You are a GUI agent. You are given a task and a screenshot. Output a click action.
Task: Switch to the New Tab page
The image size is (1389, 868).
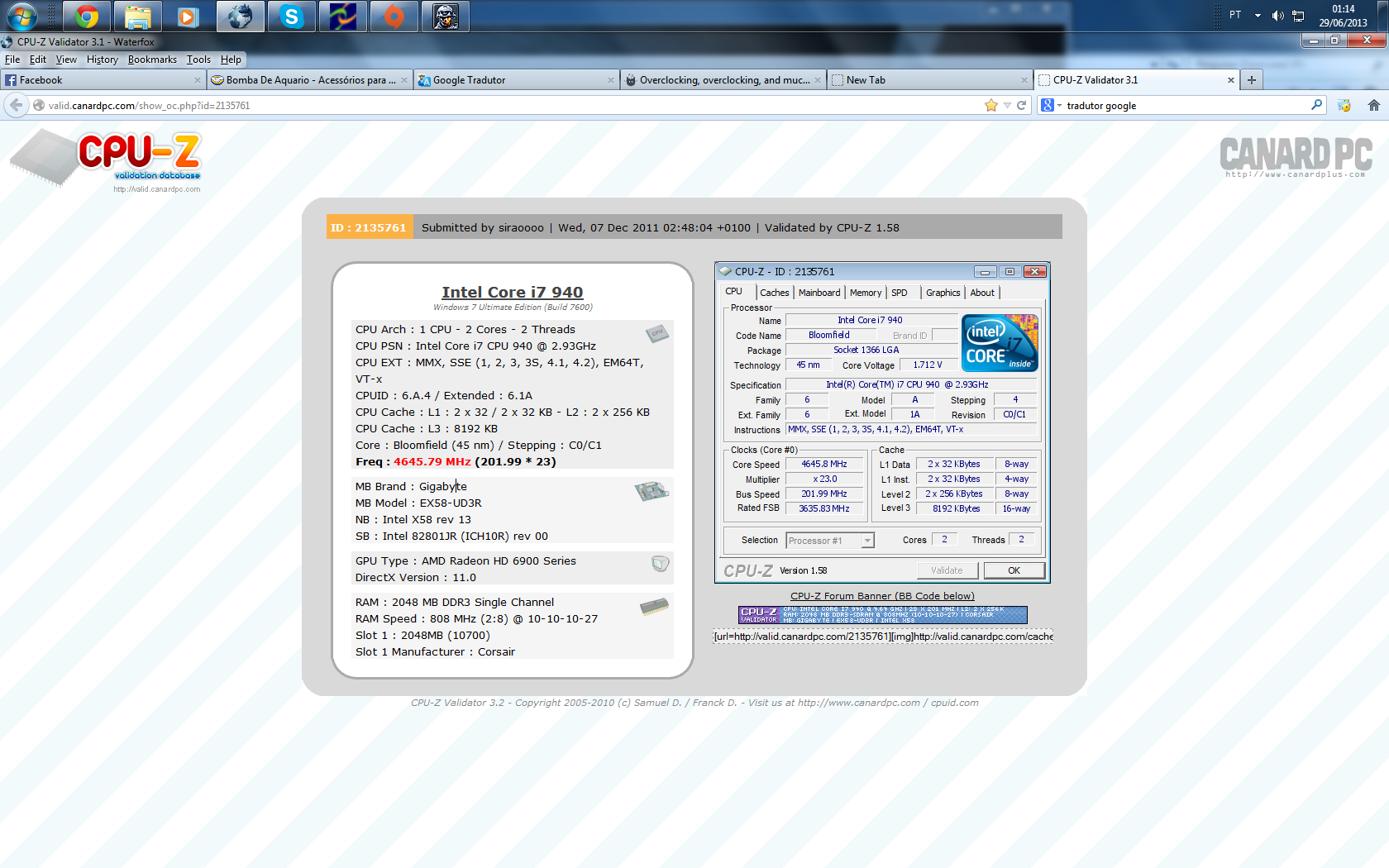929,80
